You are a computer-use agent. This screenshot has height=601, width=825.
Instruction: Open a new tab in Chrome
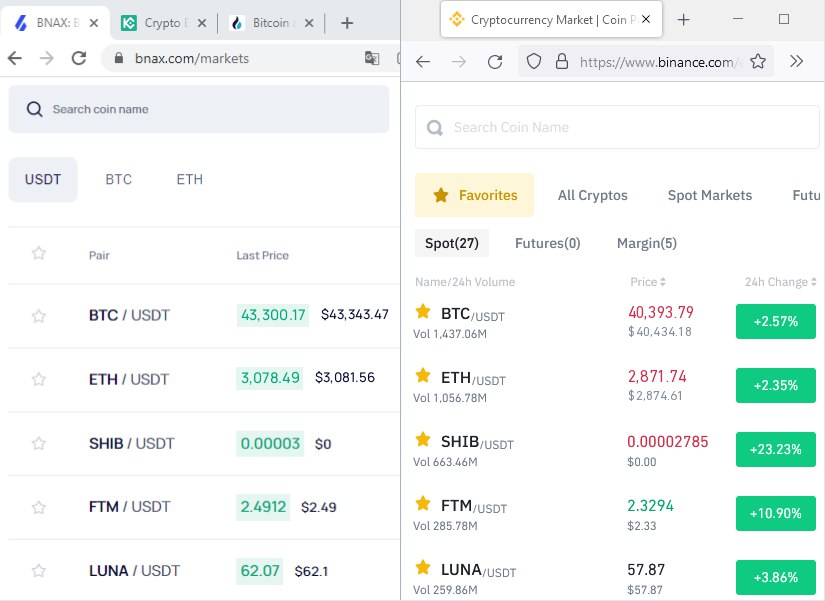tap(347, 23)
